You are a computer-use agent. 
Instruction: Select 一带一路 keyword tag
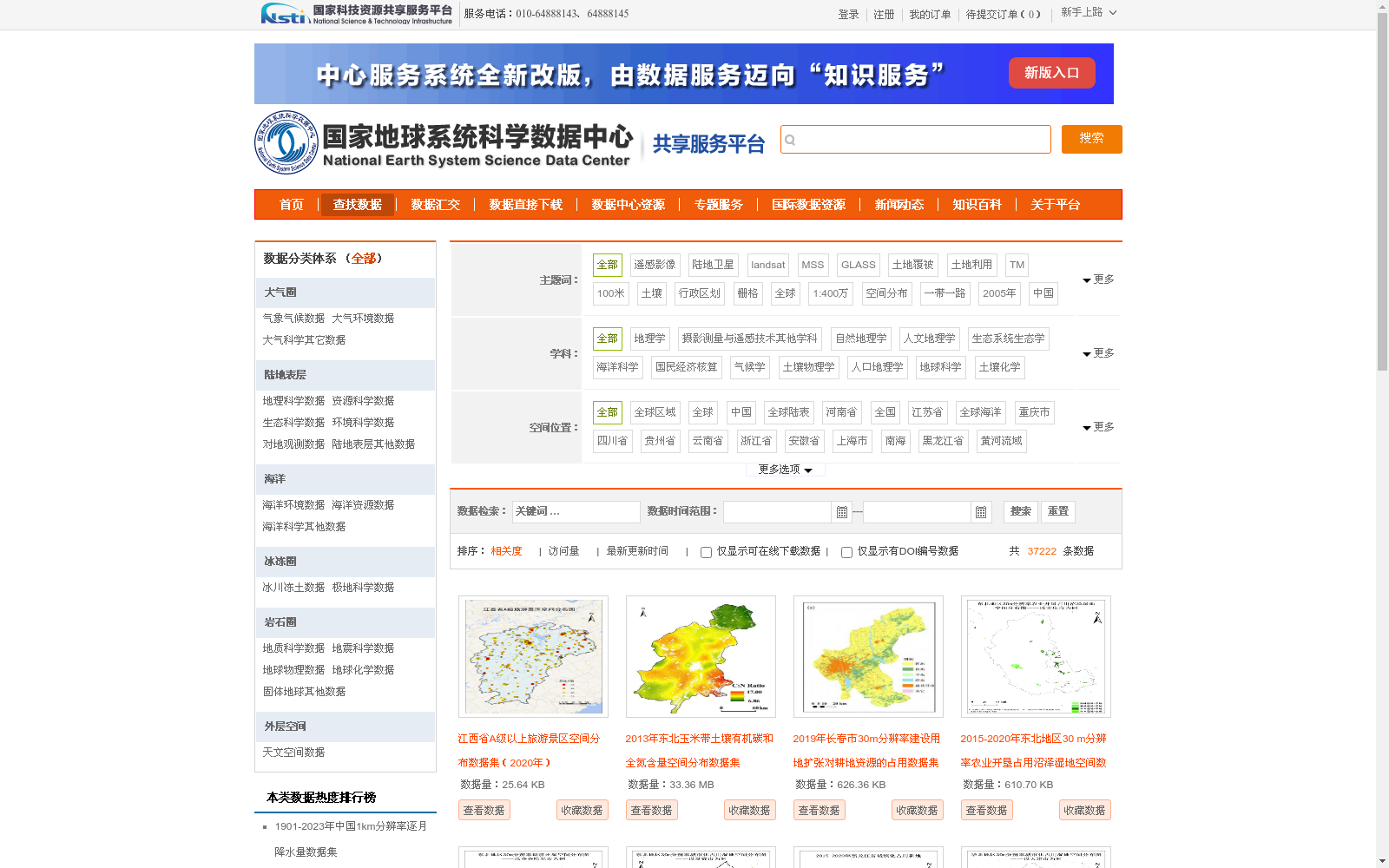point(945,293)
